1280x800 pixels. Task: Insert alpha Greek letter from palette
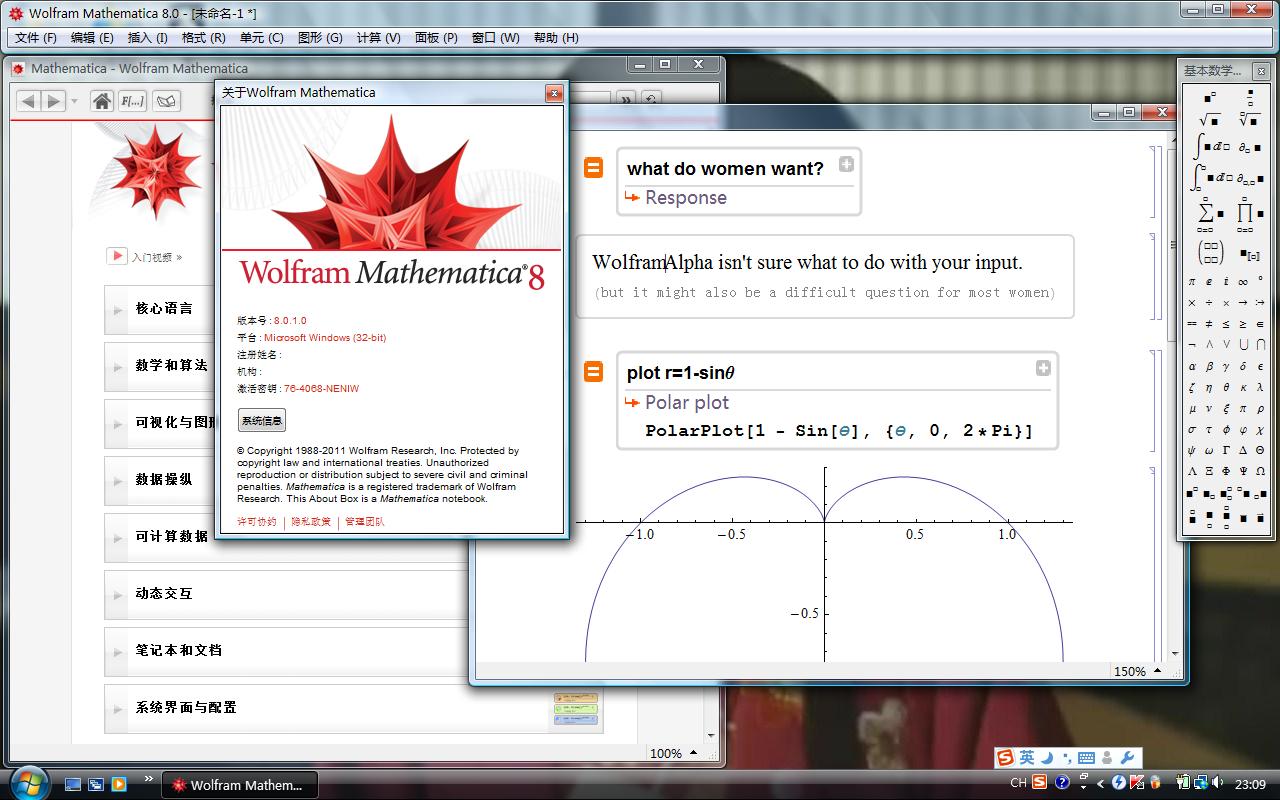click(x=1191, y=365)
